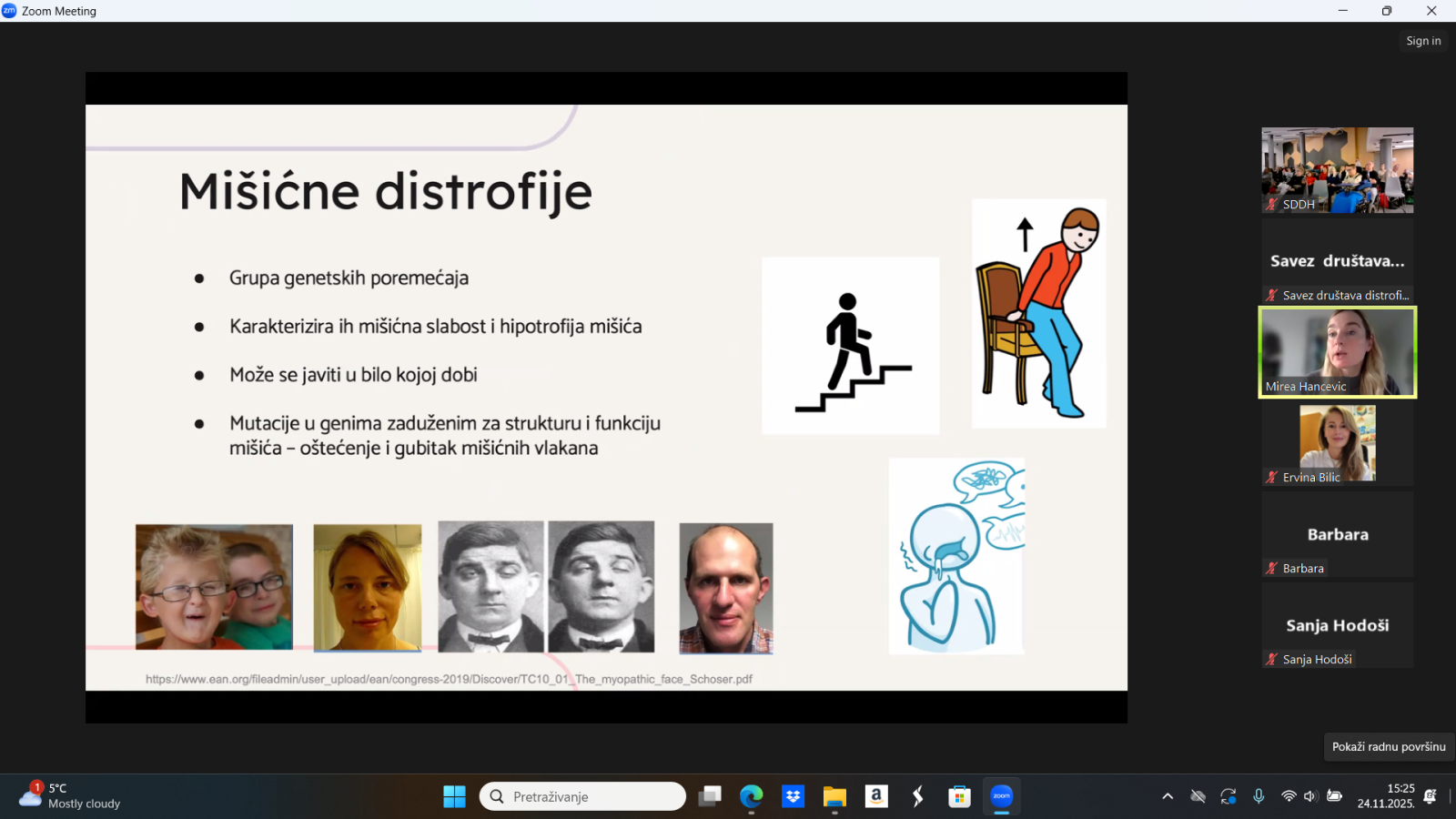This screenshot has width=1456, height=819.
Task: Open the Windows Start menu
Action: tap(454, 796)
